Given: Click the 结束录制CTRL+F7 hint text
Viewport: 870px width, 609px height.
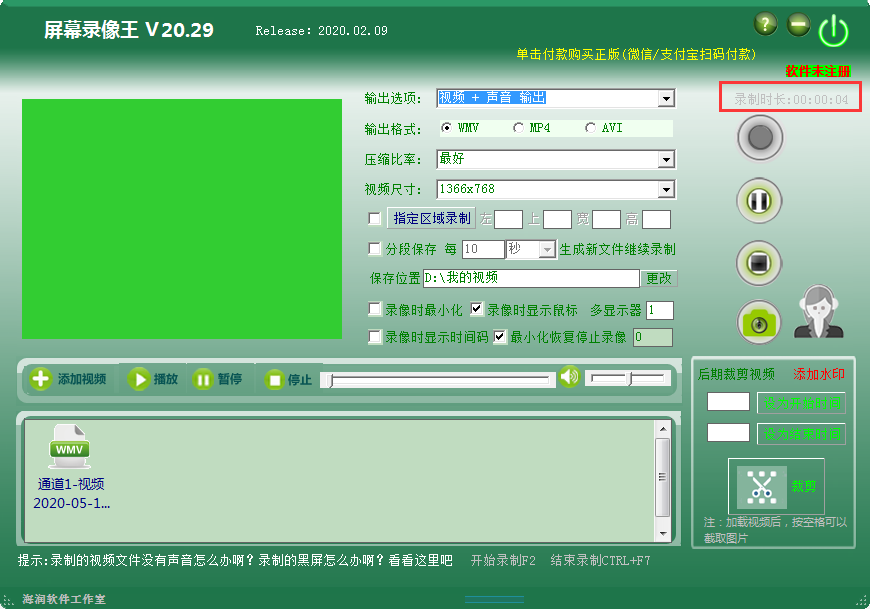Looking at the screenshot, I should tap(600, 561).
